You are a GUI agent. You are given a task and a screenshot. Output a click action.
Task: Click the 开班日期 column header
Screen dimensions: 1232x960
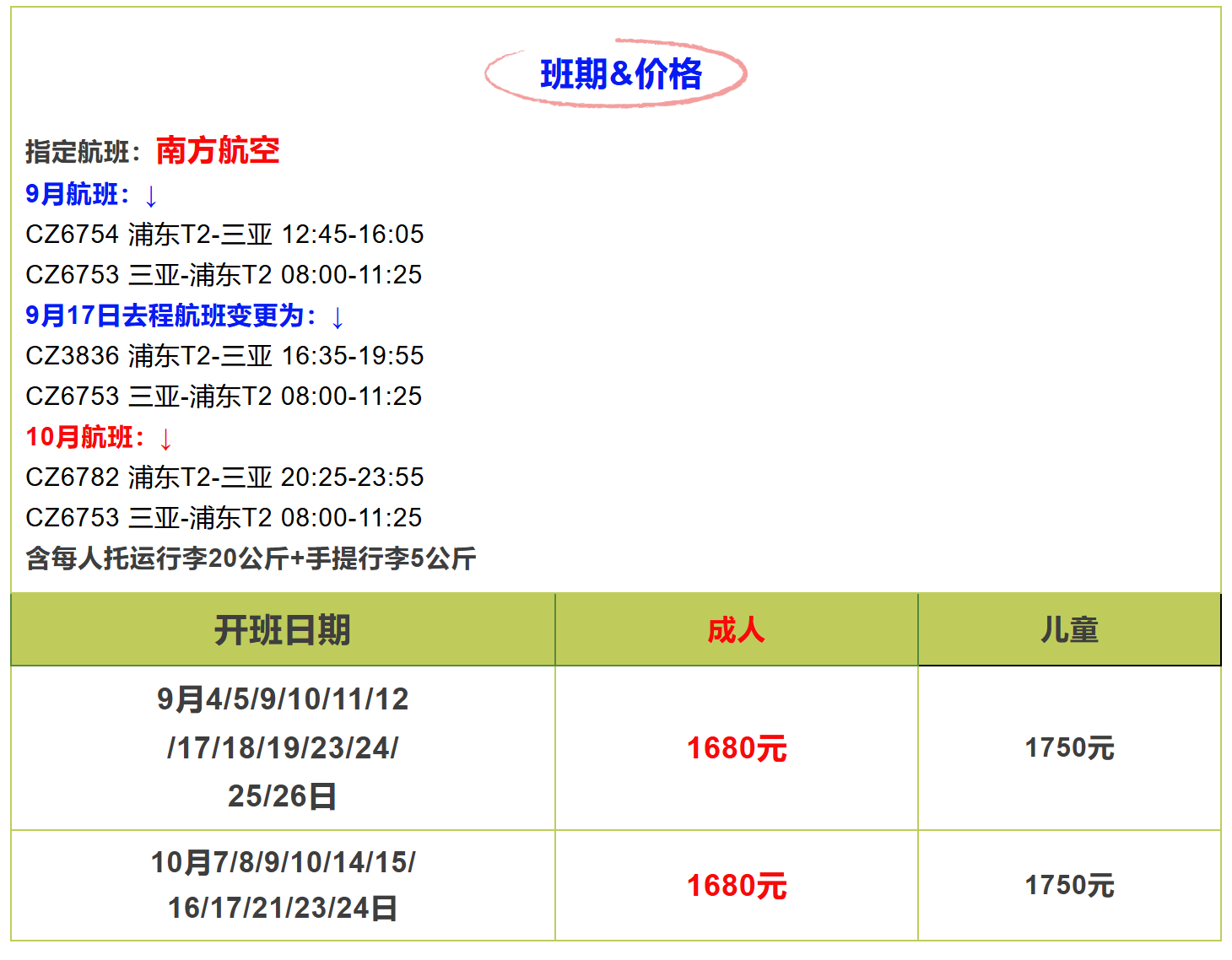pyautogui.click(x=283, y=630)
